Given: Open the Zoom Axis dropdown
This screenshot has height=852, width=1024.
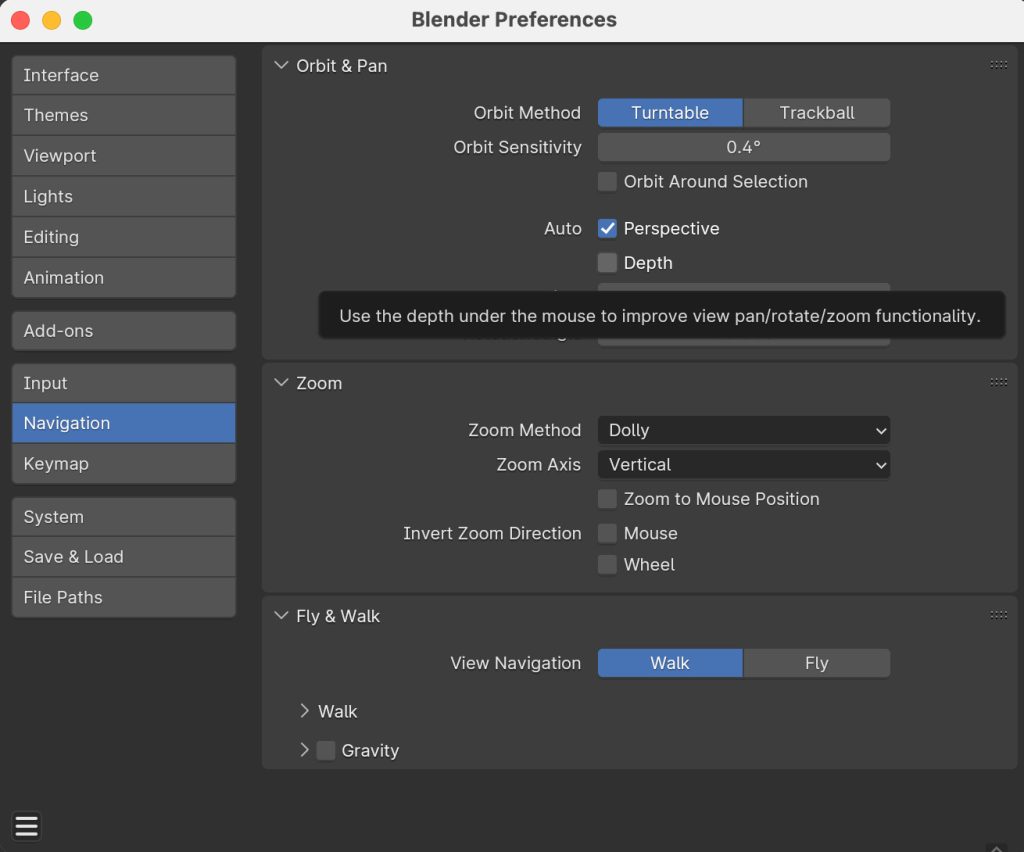Looking at the screenshot, I should 743,465.
